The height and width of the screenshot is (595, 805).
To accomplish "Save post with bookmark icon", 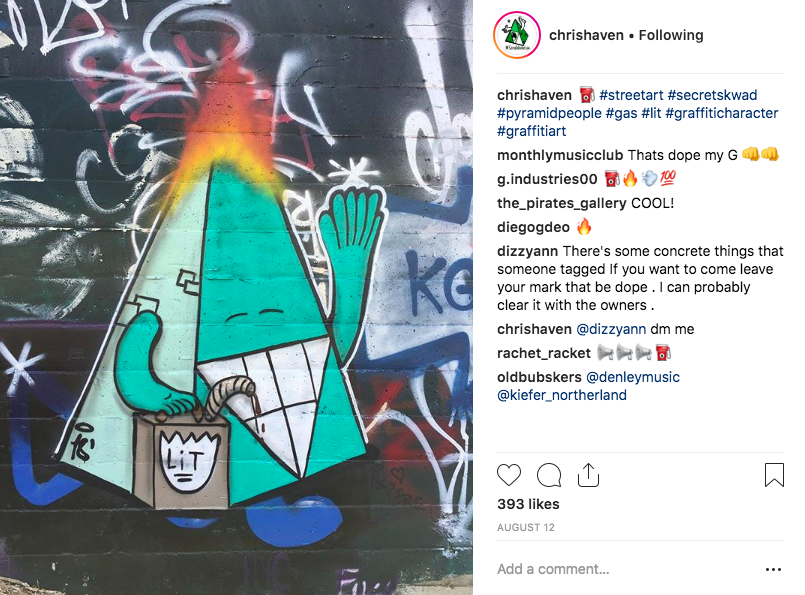I will tap(774, 474).
